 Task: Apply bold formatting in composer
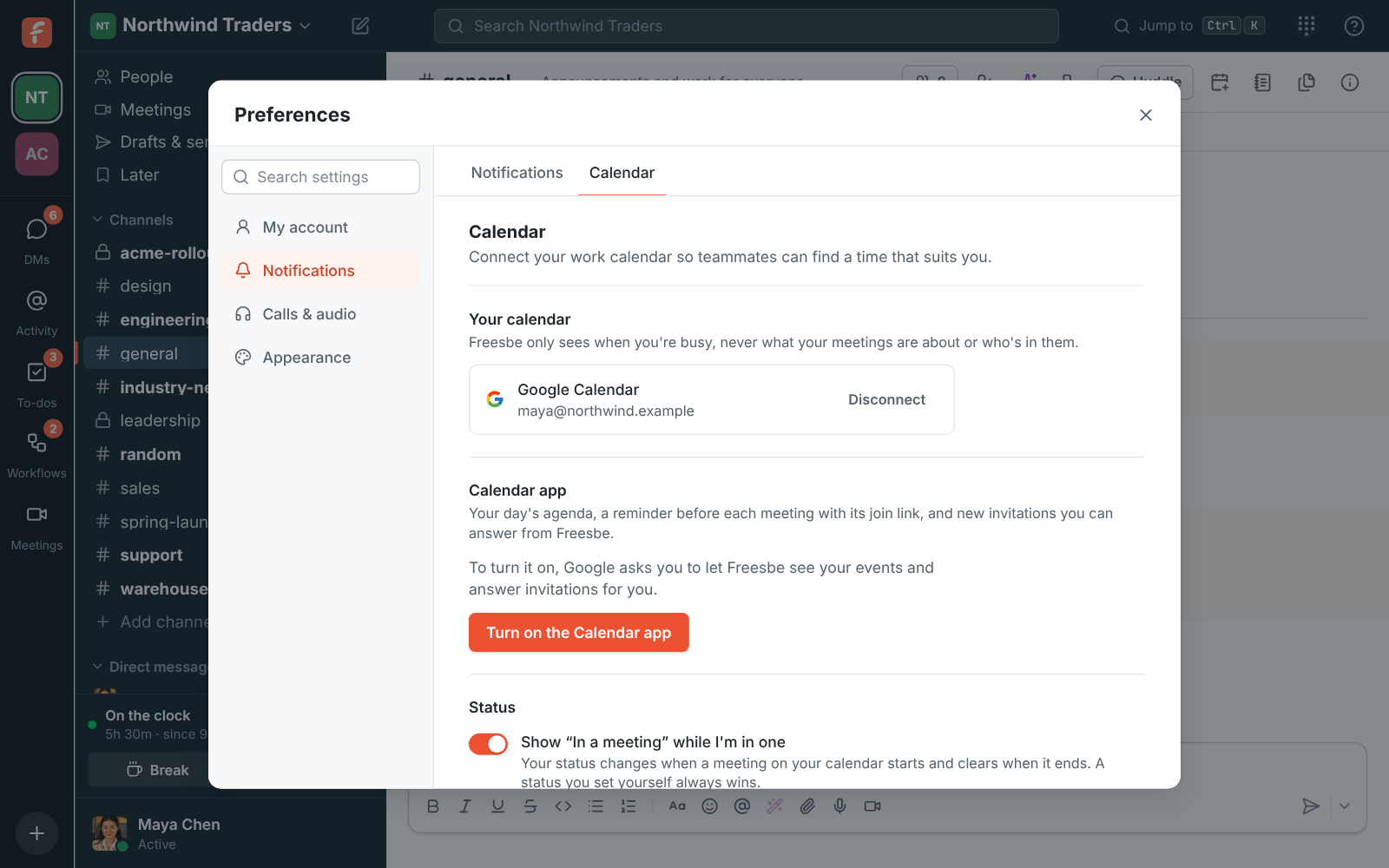pyautogui.click(x=433, y=806)
